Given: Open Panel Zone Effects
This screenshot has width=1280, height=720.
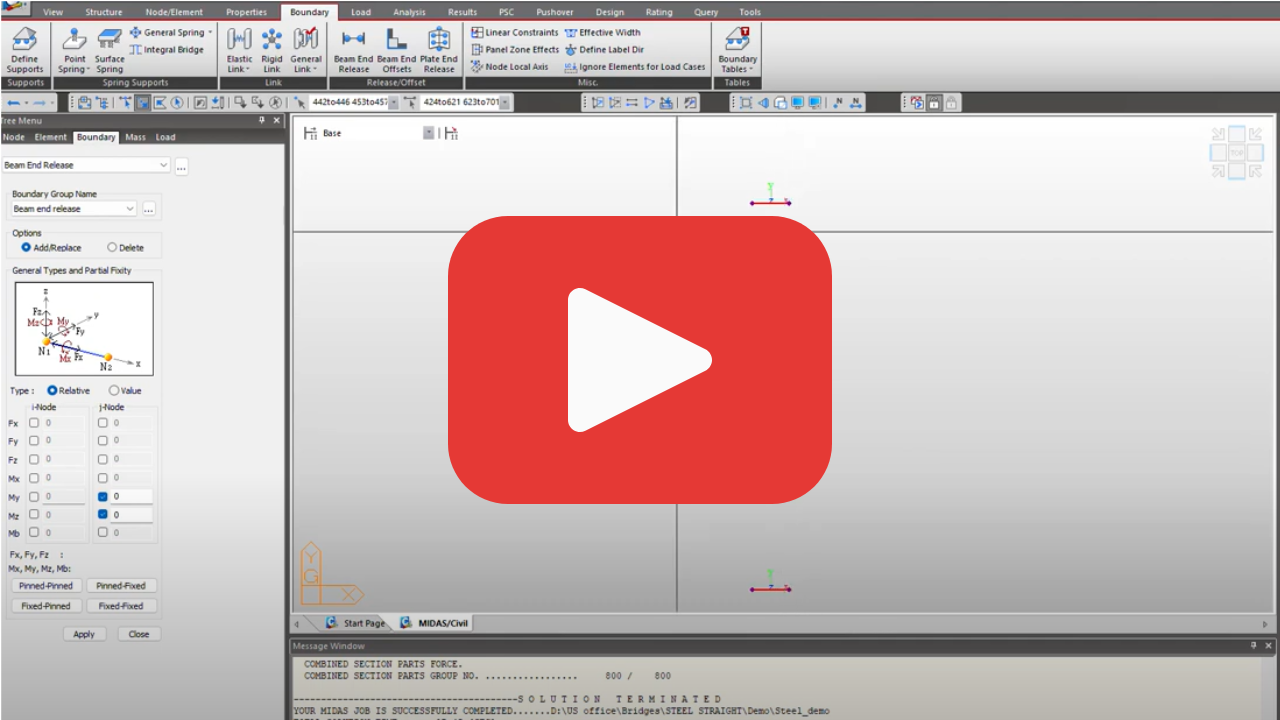Looking at the screenshot, I should [x=515, y=49].
